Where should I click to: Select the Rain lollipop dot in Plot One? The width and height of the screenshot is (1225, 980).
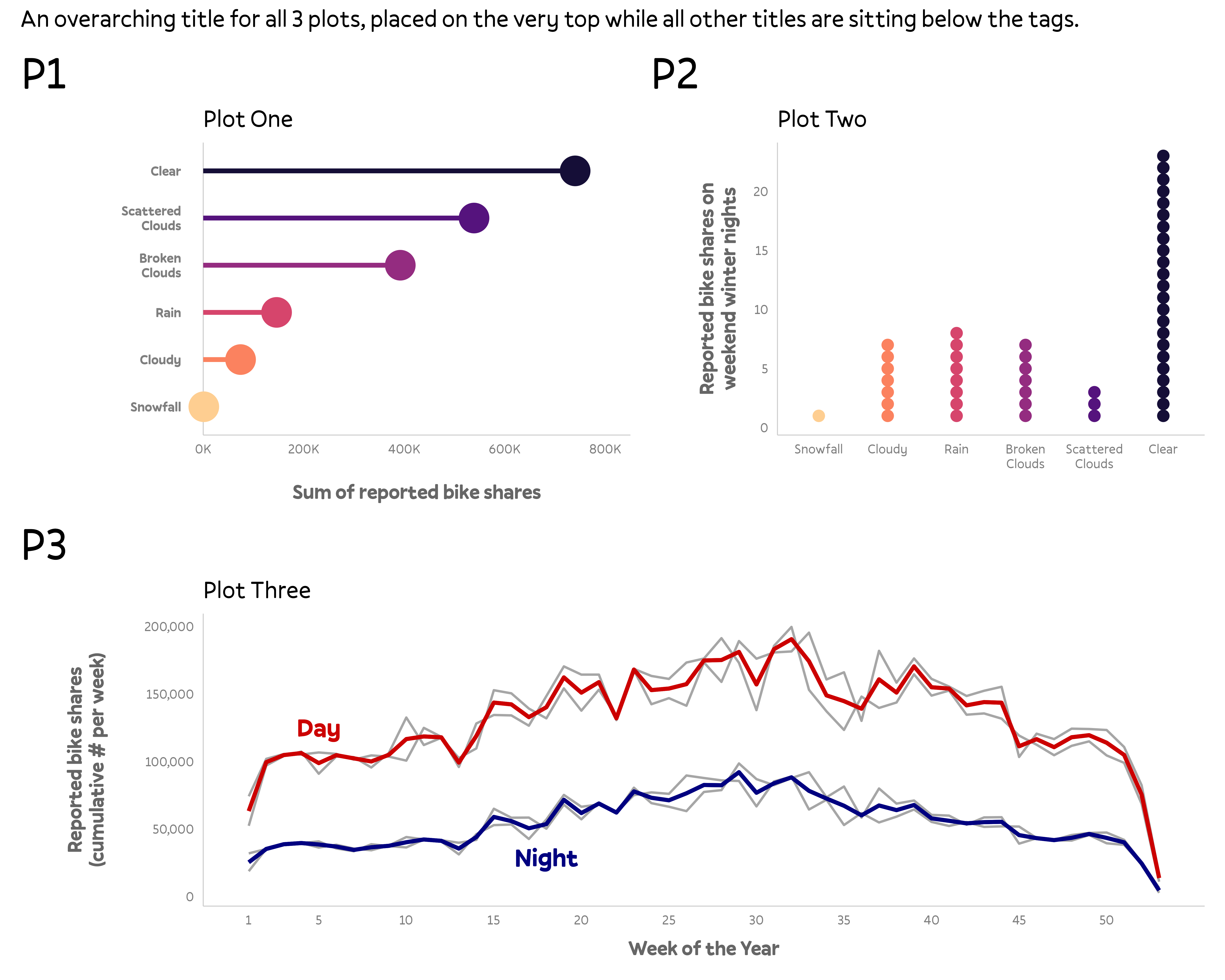tap(276, 312)
